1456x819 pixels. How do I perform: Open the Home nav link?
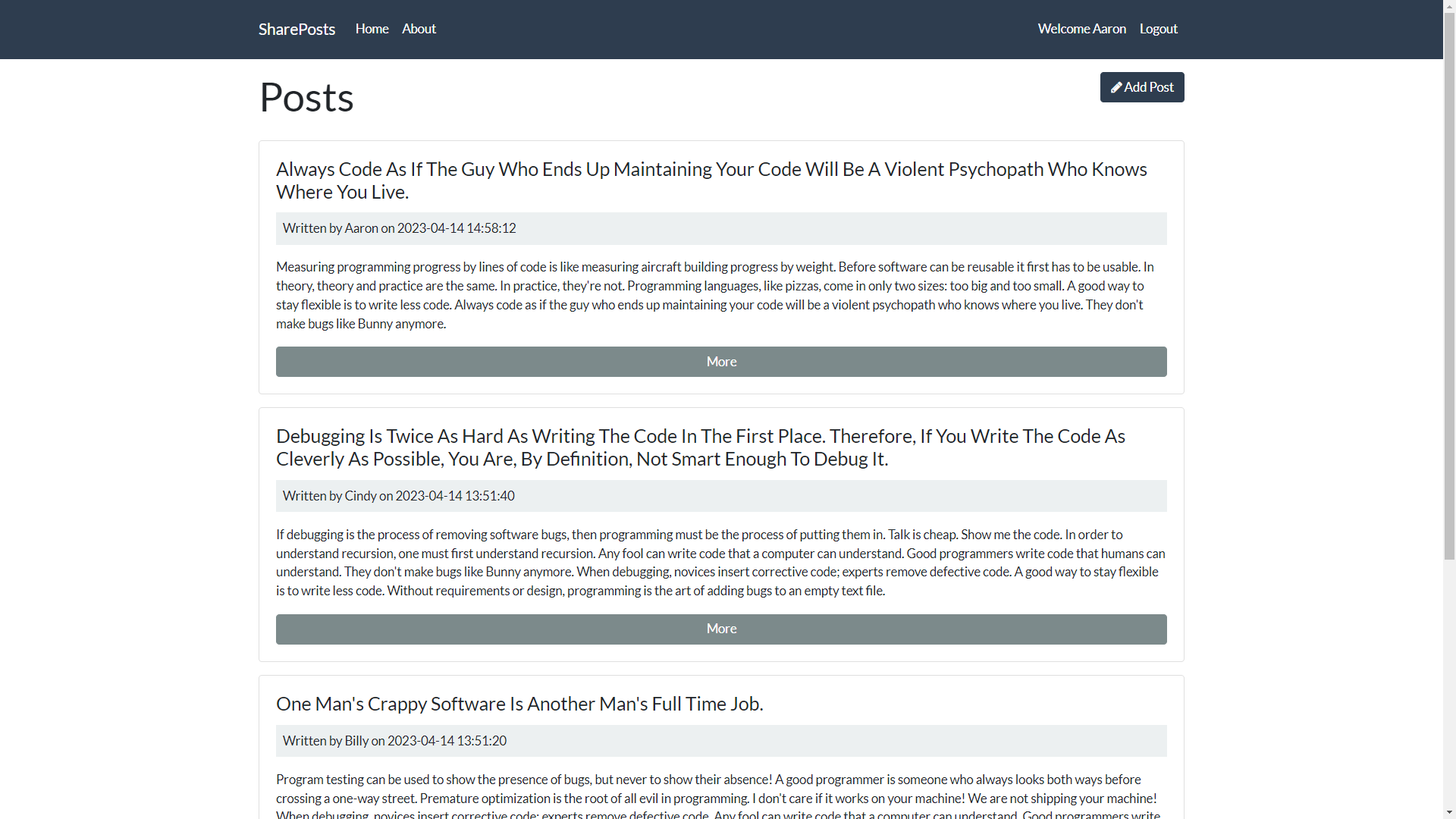click(372, 29)
